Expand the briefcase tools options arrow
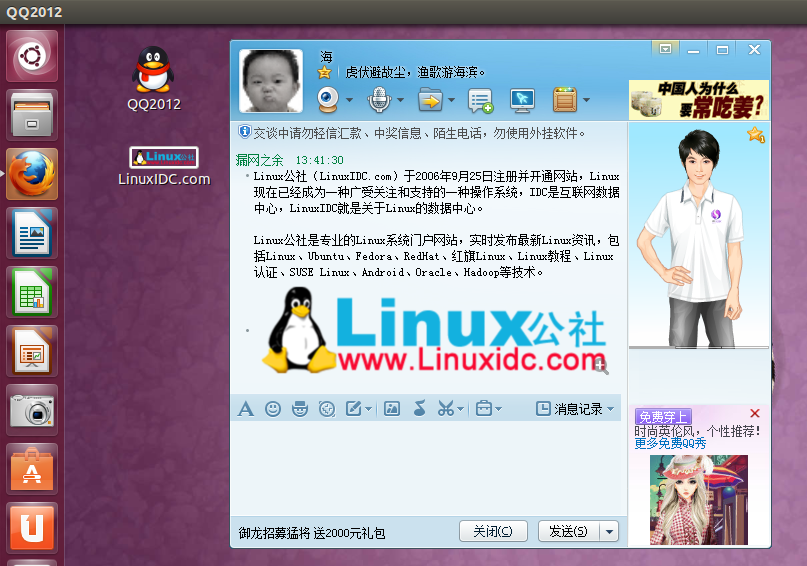807x566 pixels. tap(498, 410)
